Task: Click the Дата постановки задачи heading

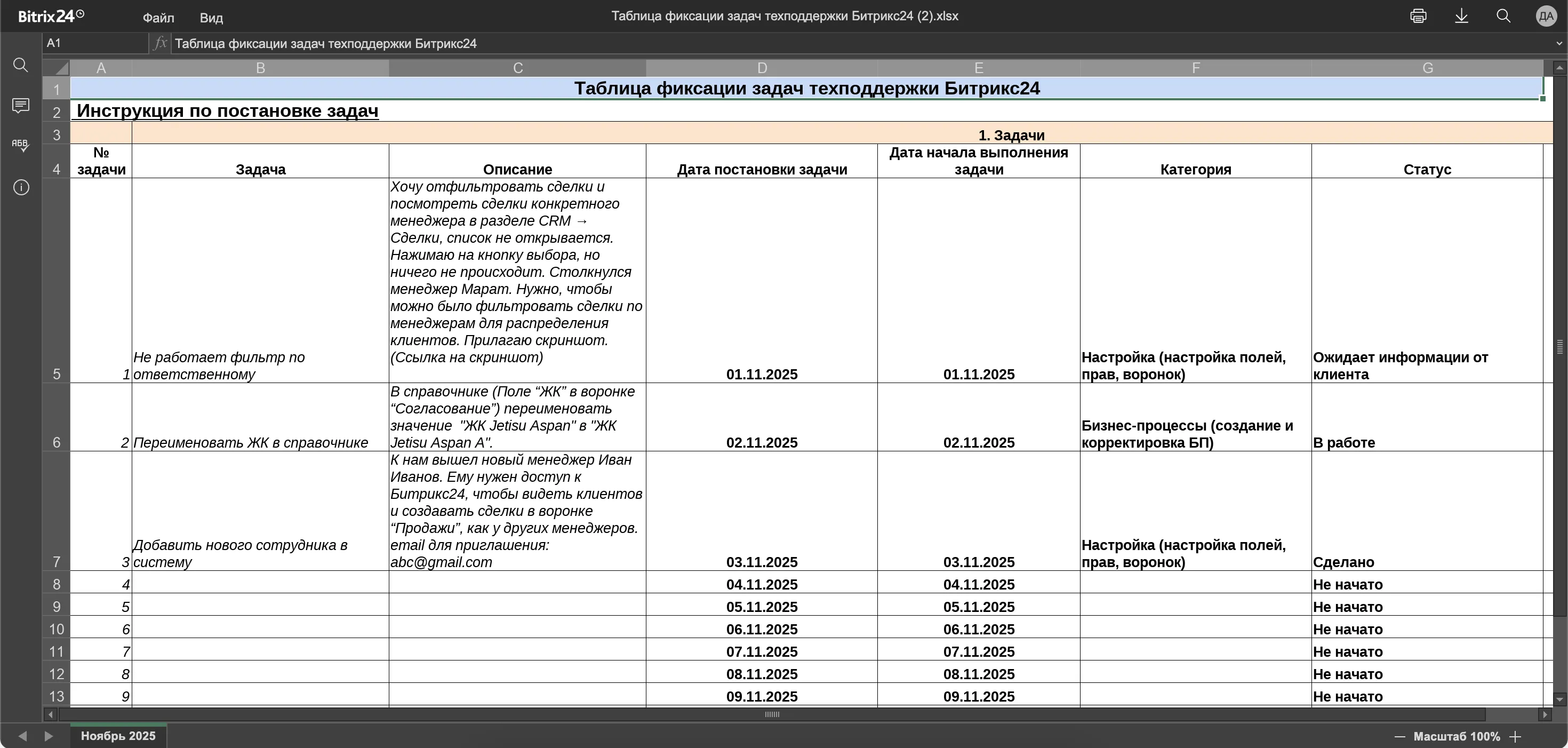Action: (x=762, y=162)
